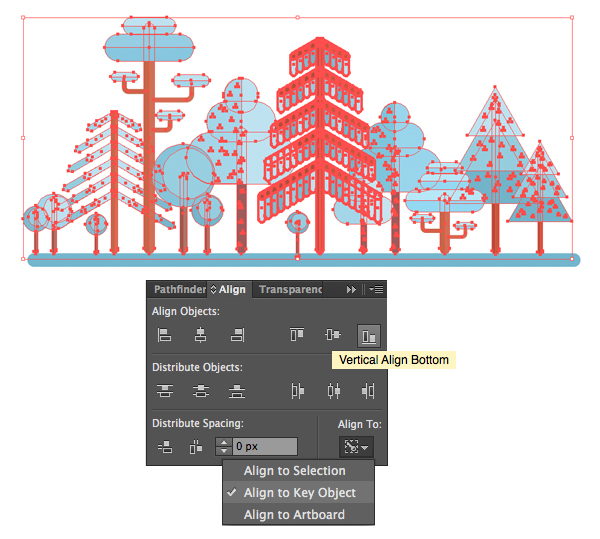The height and width of the screenshot is (539, 600).
Task: Click Vertical Align Top icon
Action: [297, 334]
